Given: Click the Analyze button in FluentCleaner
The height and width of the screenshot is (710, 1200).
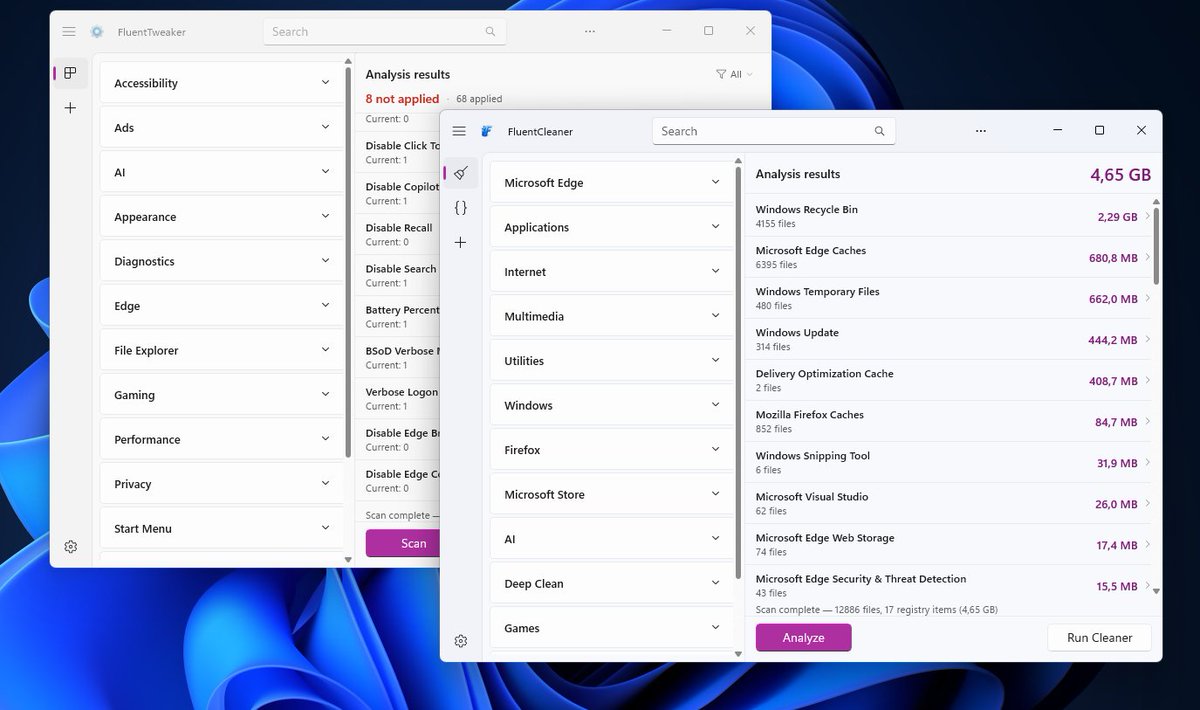Looking at the screenshot, I should (x=803, y=637).
